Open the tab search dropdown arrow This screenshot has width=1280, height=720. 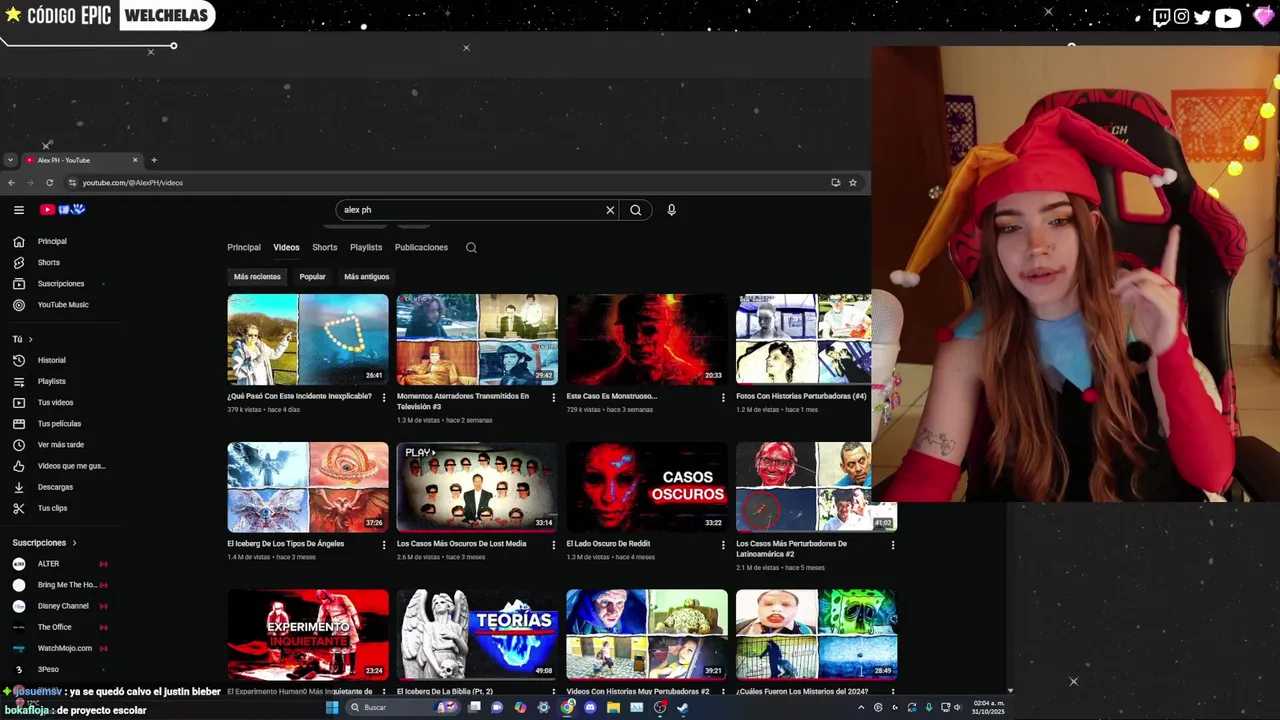(10, 160)
